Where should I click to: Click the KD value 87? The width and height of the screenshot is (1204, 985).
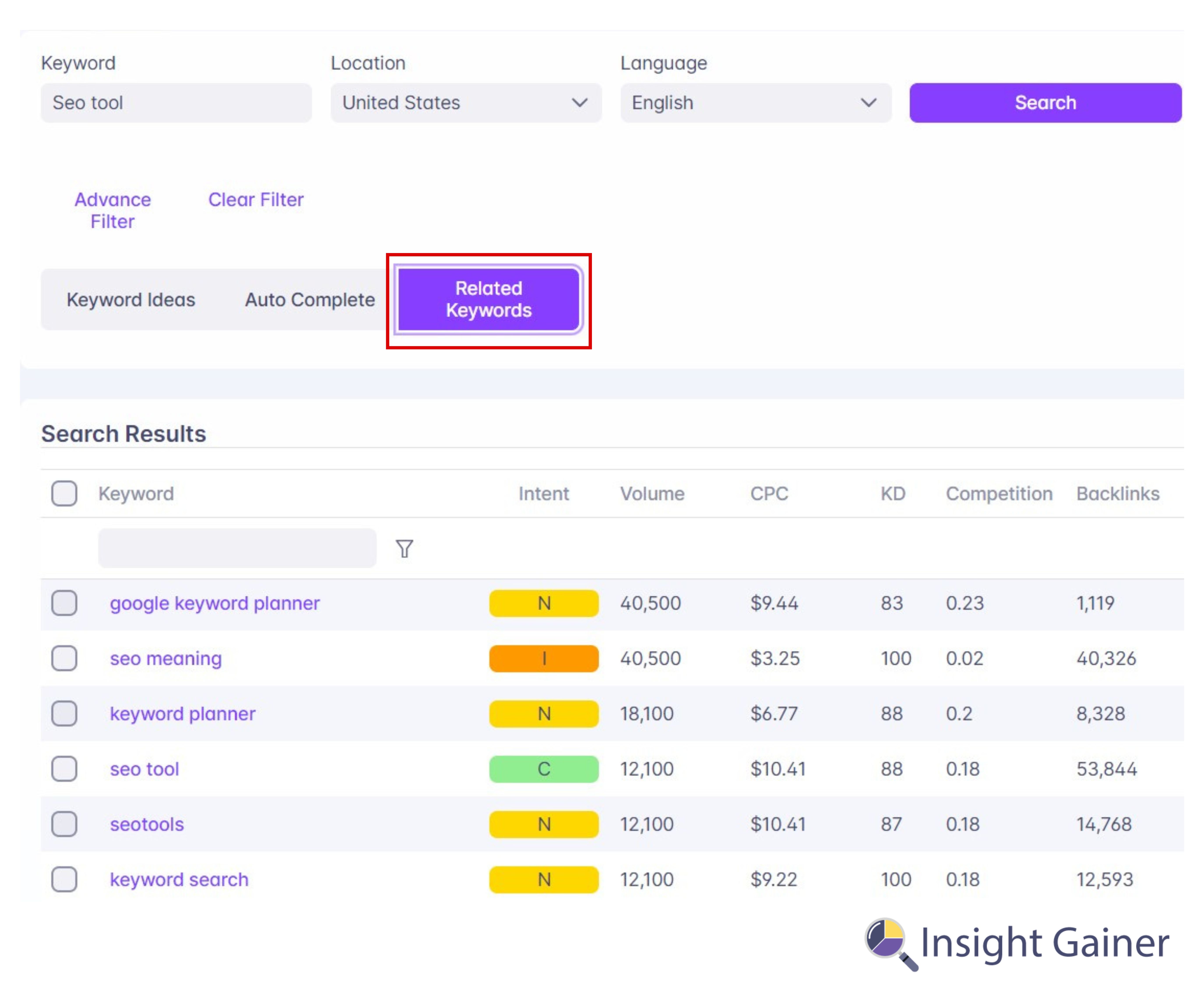pyautogui.click(x=891, y=824)
